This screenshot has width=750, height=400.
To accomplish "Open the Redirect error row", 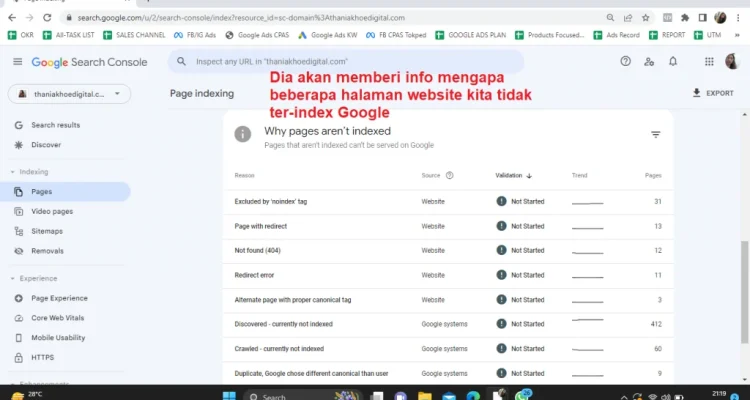I will click(448, 275).
